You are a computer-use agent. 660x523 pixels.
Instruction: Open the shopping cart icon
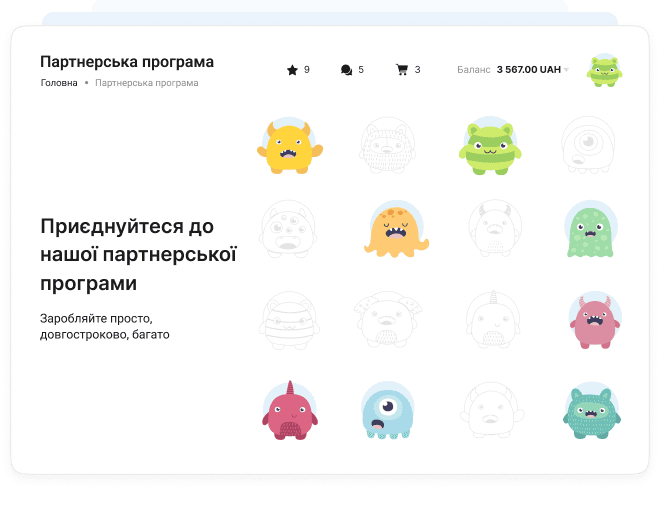[402, 70]
